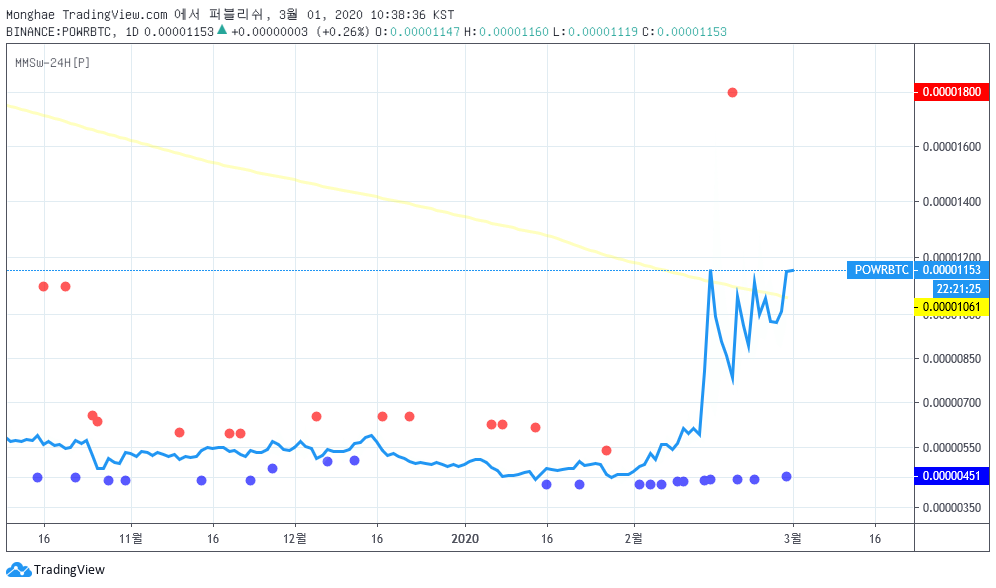Viewport: 996px width, 588px height.
Task: Select the MMSw-24H[P] indicator label
Action: pyautogui.click(x=52, y=62)
